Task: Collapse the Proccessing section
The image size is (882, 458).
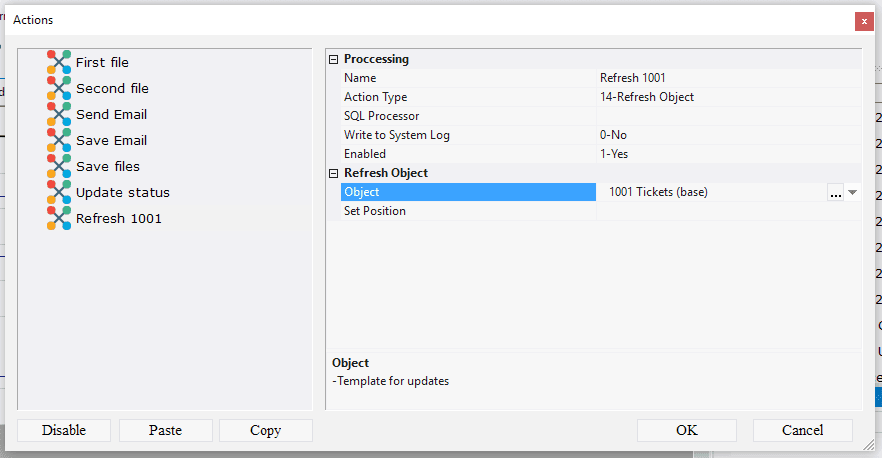Action: point(334,59)
